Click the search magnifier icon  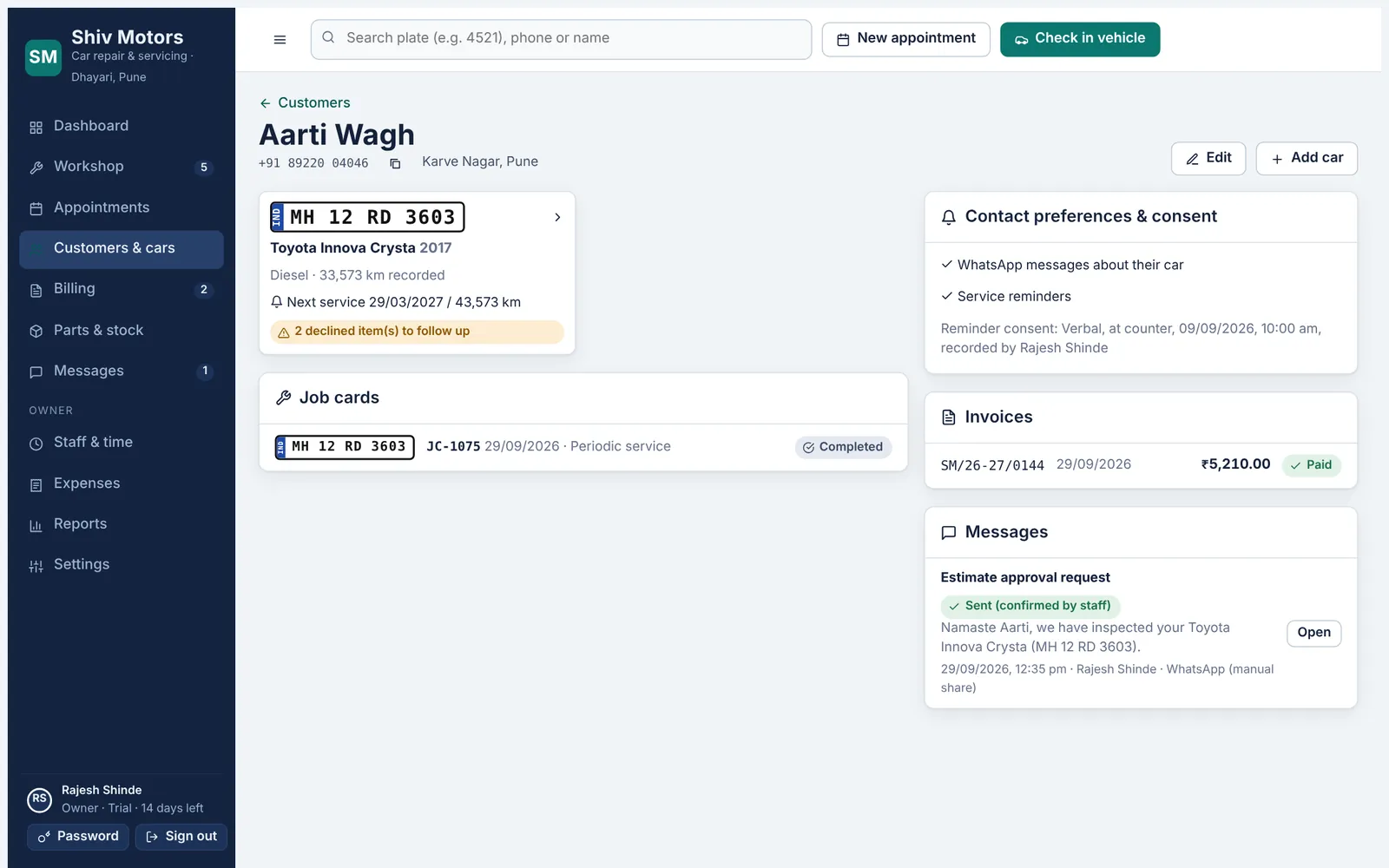click(x=328, y=37)
